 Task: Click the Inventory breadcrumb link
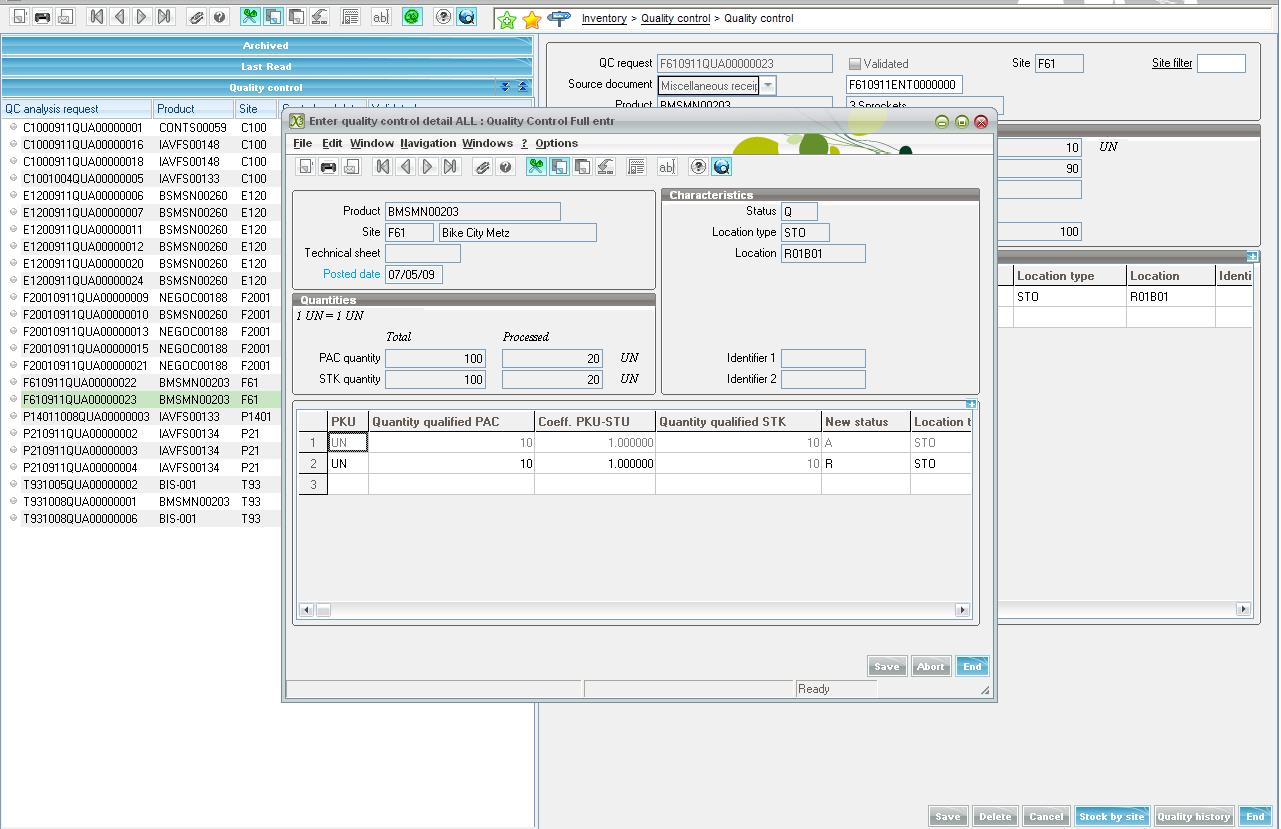(604, 18)
